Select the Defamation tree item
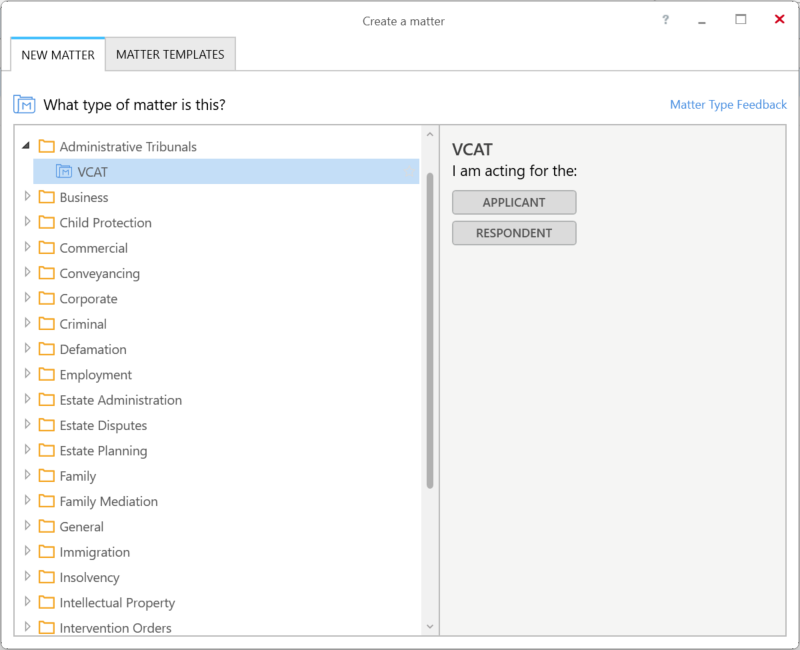Image resolution: width=800 pixels, height=650 pixels. 93,349
